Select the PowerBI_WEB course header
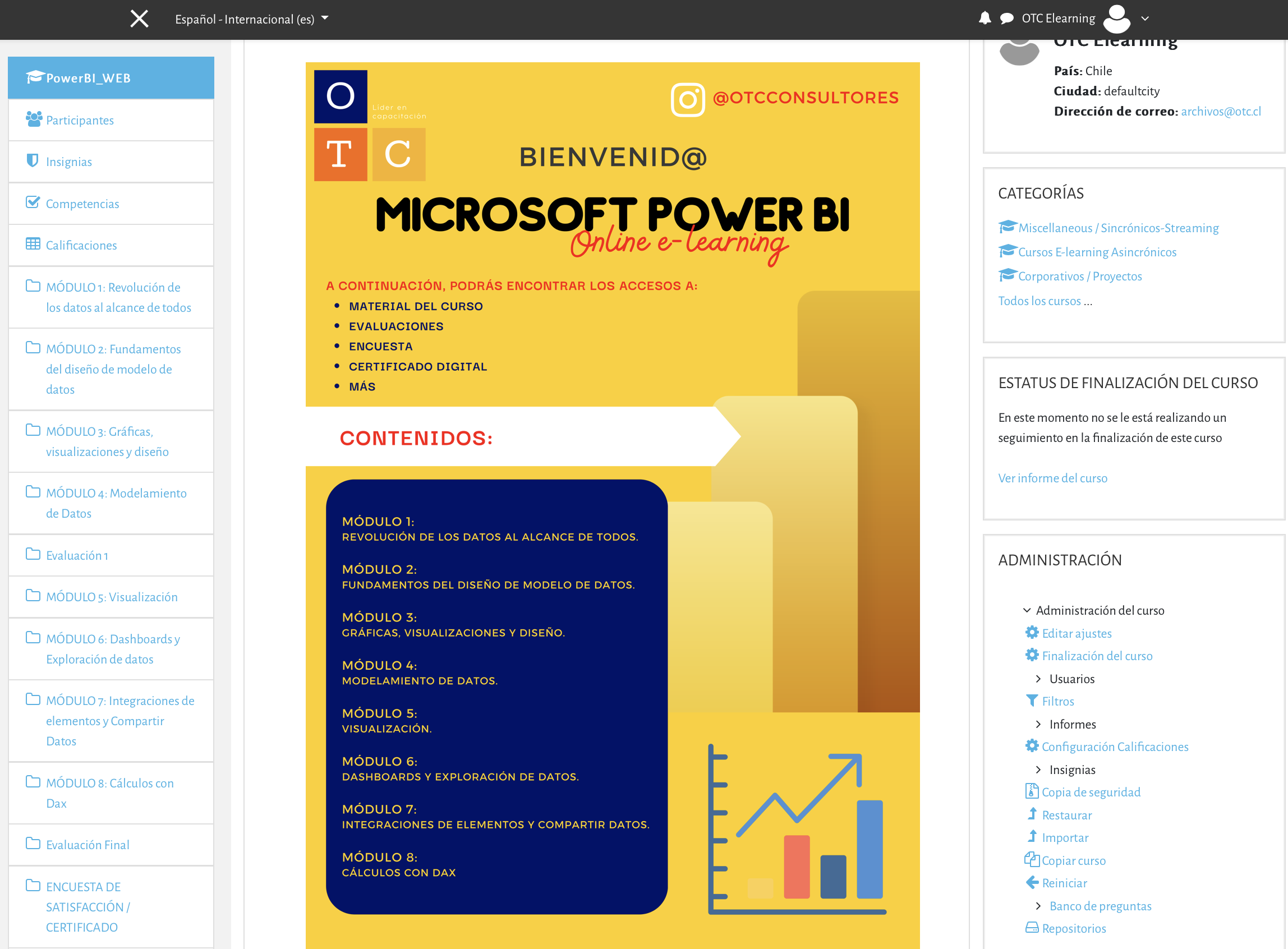Image resolution: width=1288 pixels, height=949 pixels. (111, 77)
